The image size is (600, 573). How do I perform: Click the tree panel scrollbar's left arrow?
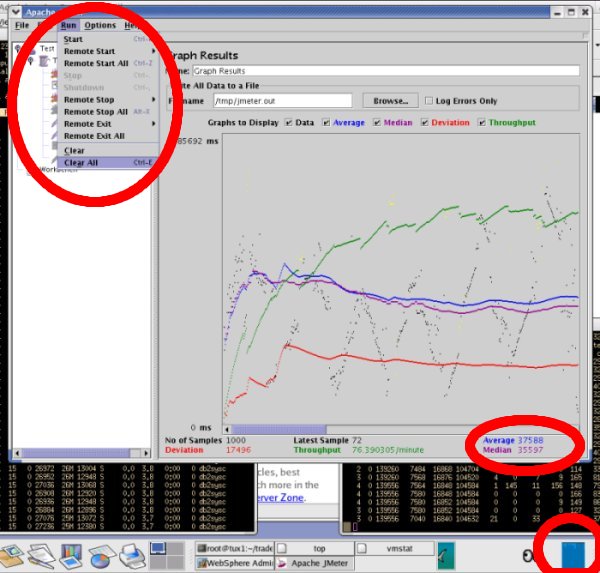pos(17,453)
